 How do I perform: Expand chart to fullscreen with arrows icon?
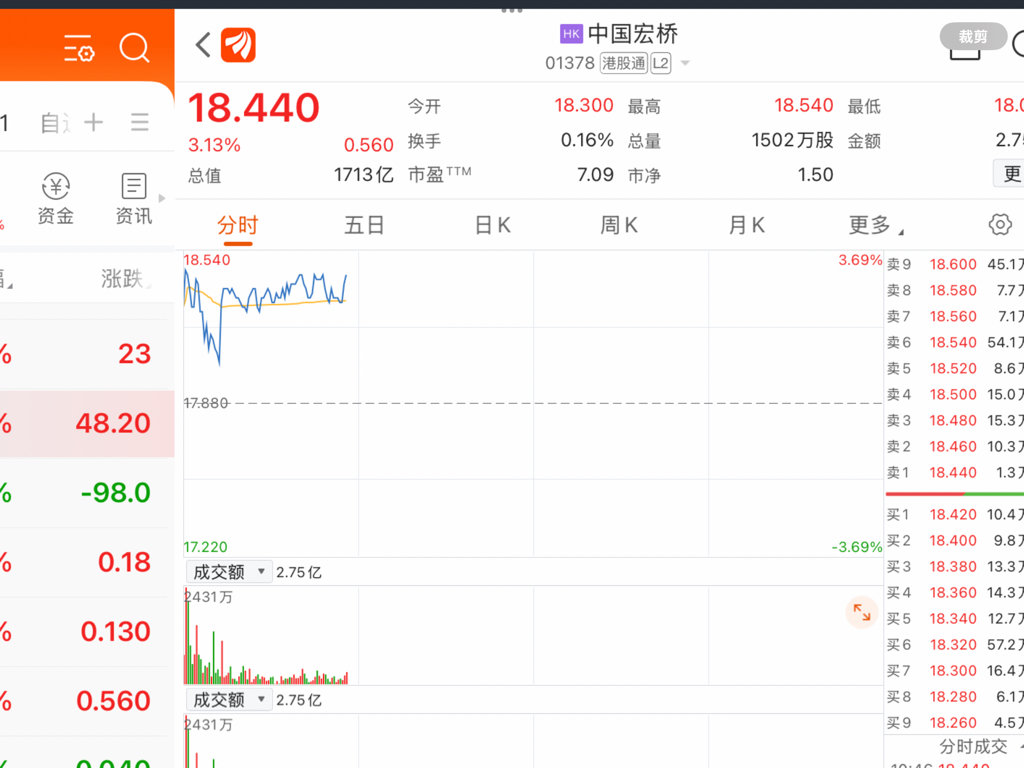point(862,613)
